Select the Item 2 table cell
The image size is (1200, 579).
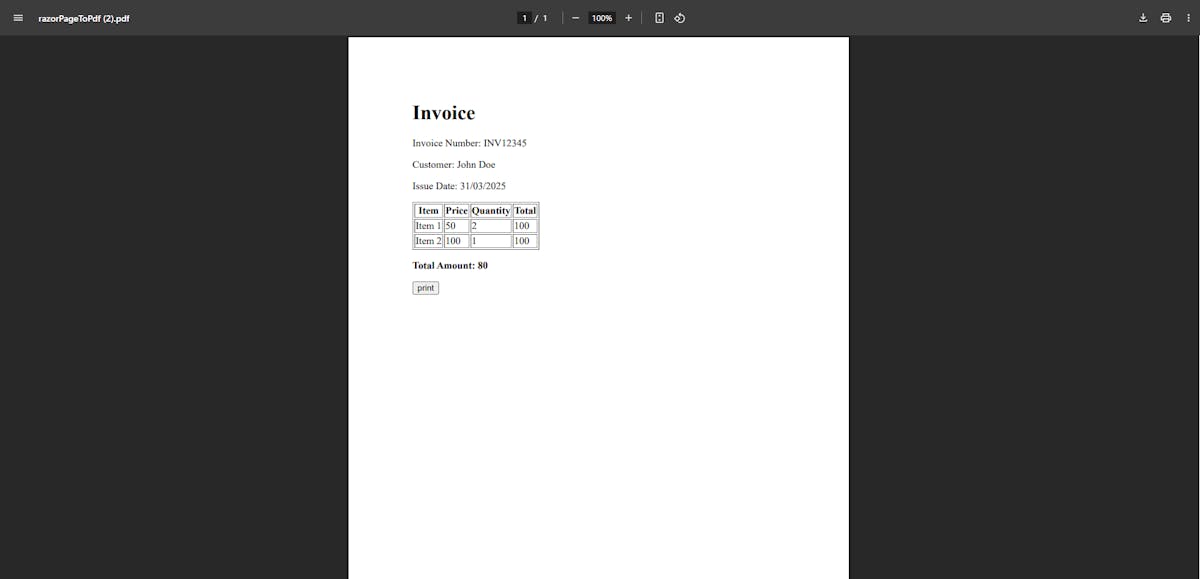427,241
